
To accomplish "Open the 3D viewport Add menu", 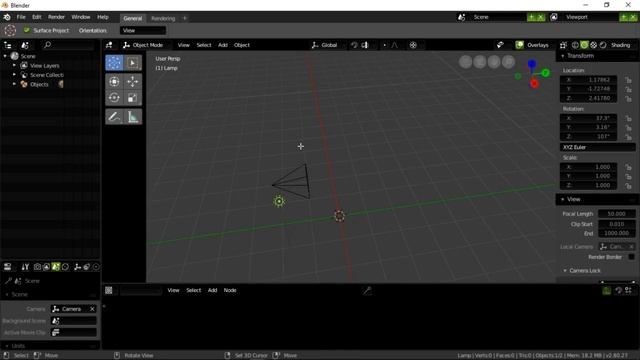I will [222, 45].
